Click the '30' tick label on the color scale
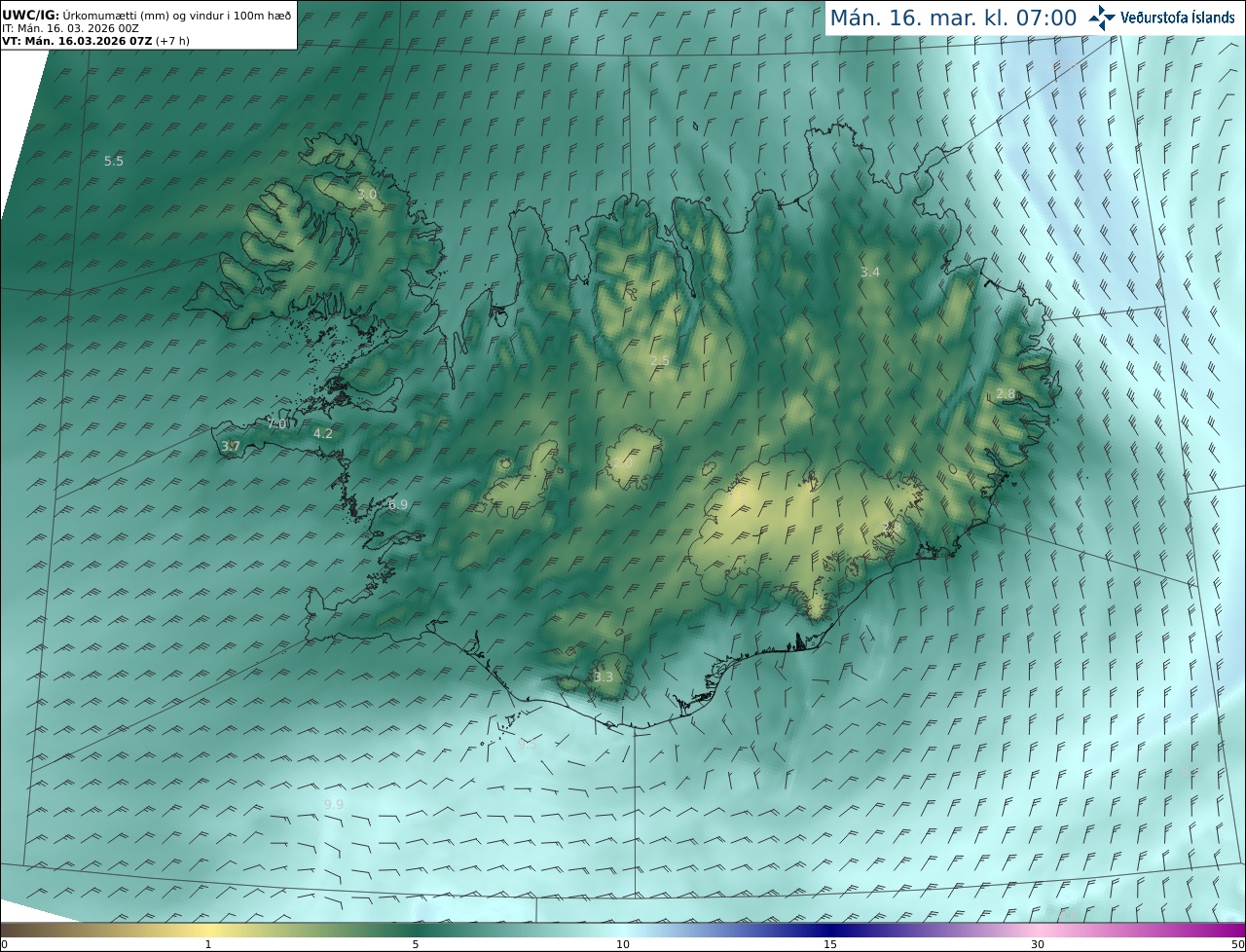 (x=1038, y=944)
